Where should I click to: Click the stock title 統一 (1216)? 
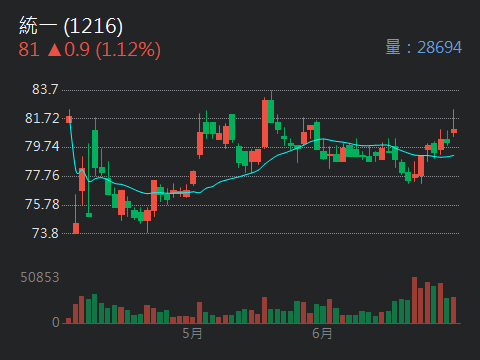(x=71, y=26)
